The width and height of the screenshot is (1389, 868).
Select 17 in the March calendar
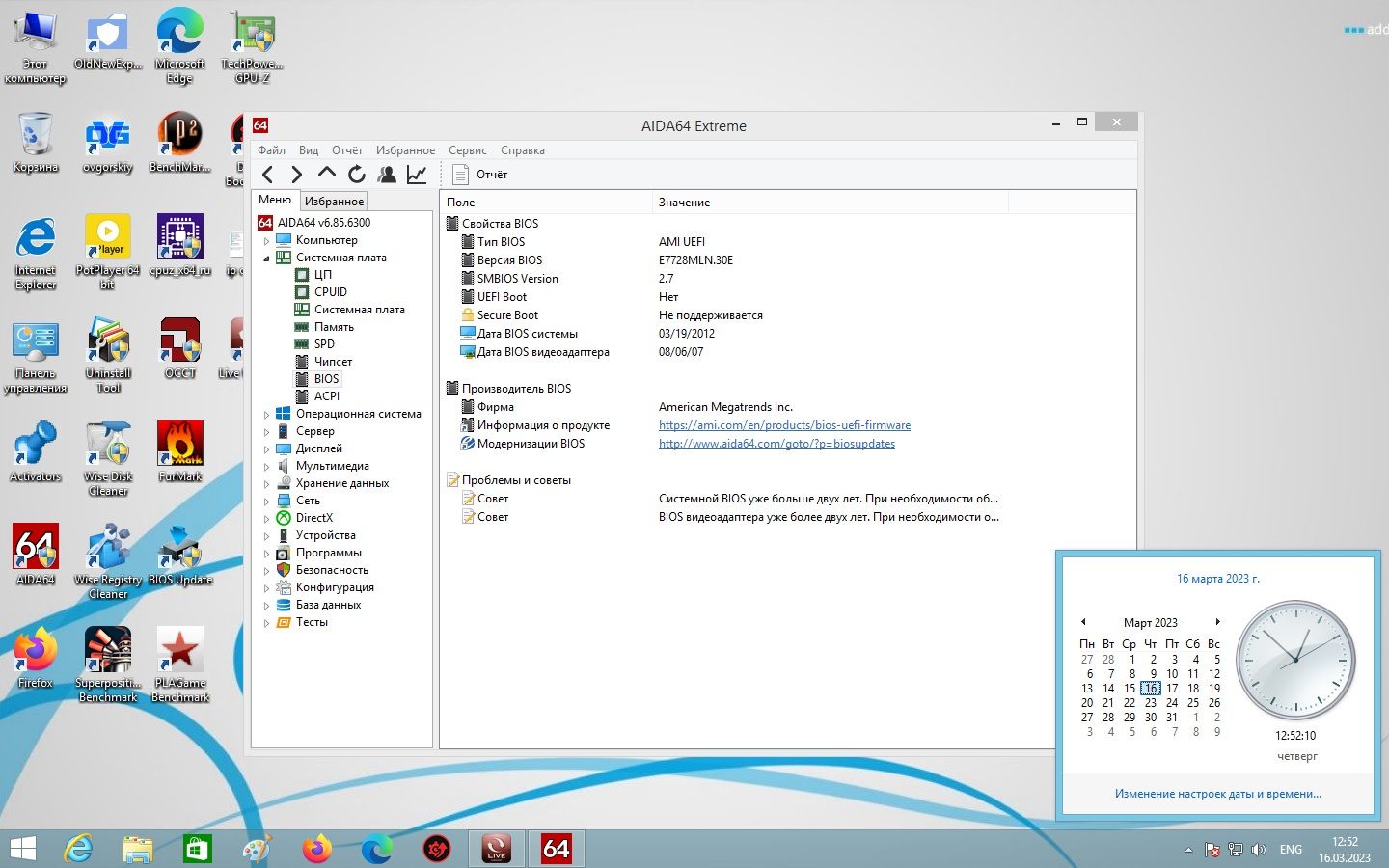pyautogui.click(x=1172, y=689)
